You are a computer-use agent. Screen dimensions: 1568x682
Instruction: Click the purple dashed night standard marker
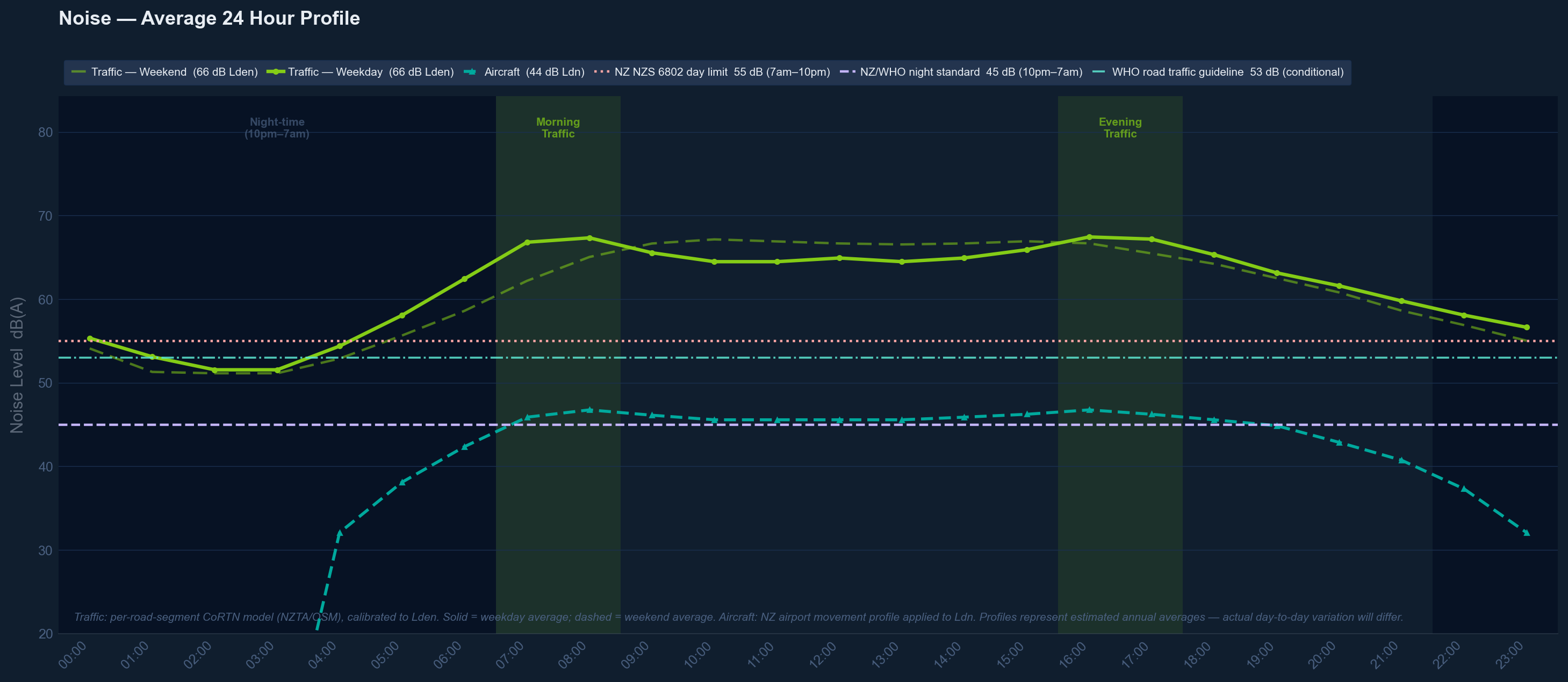point(847,72)
